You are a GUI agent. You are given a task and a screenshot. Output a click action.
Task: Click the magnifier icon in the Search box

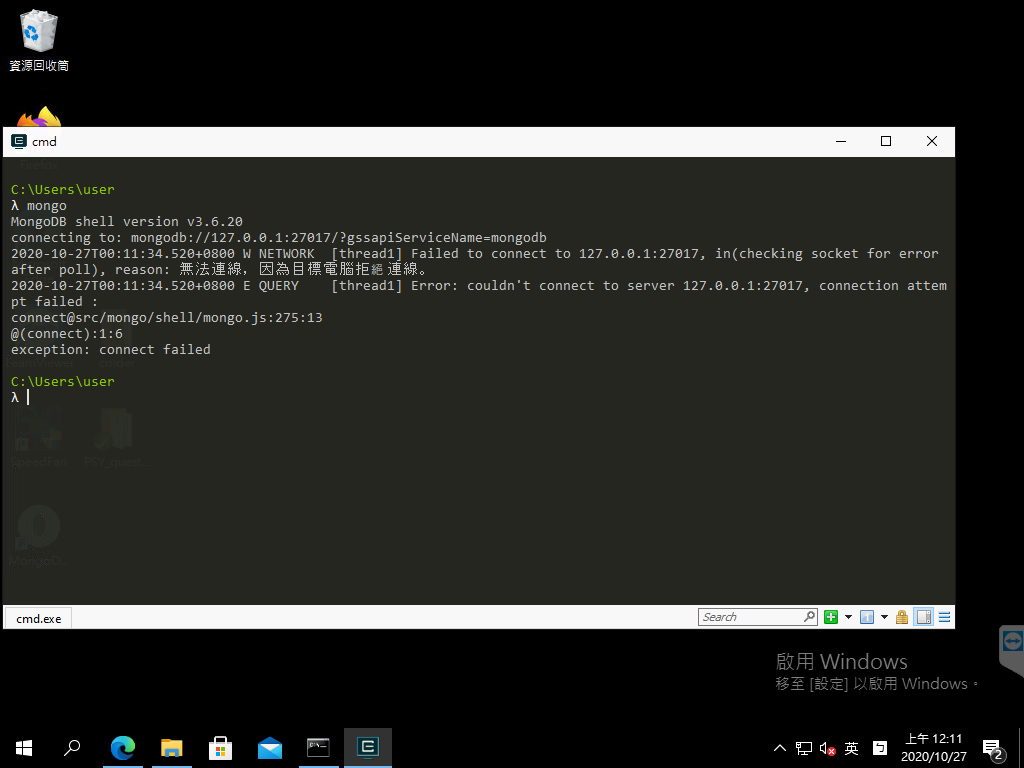(x=809, y=616)
